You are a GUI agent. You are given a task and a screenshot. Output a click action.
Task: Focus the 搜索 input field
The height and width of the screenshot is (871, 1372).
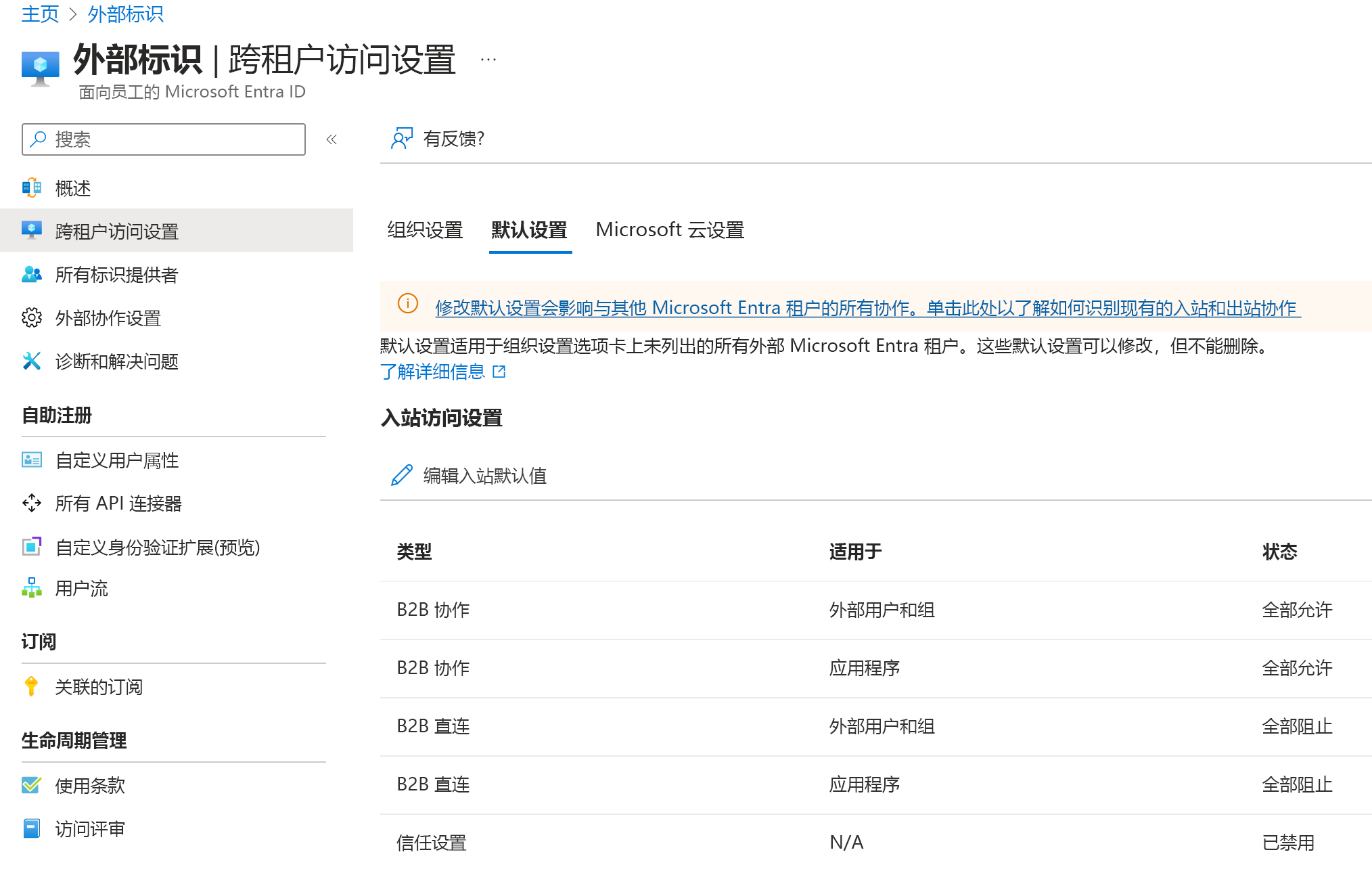[x=164, y=139]
